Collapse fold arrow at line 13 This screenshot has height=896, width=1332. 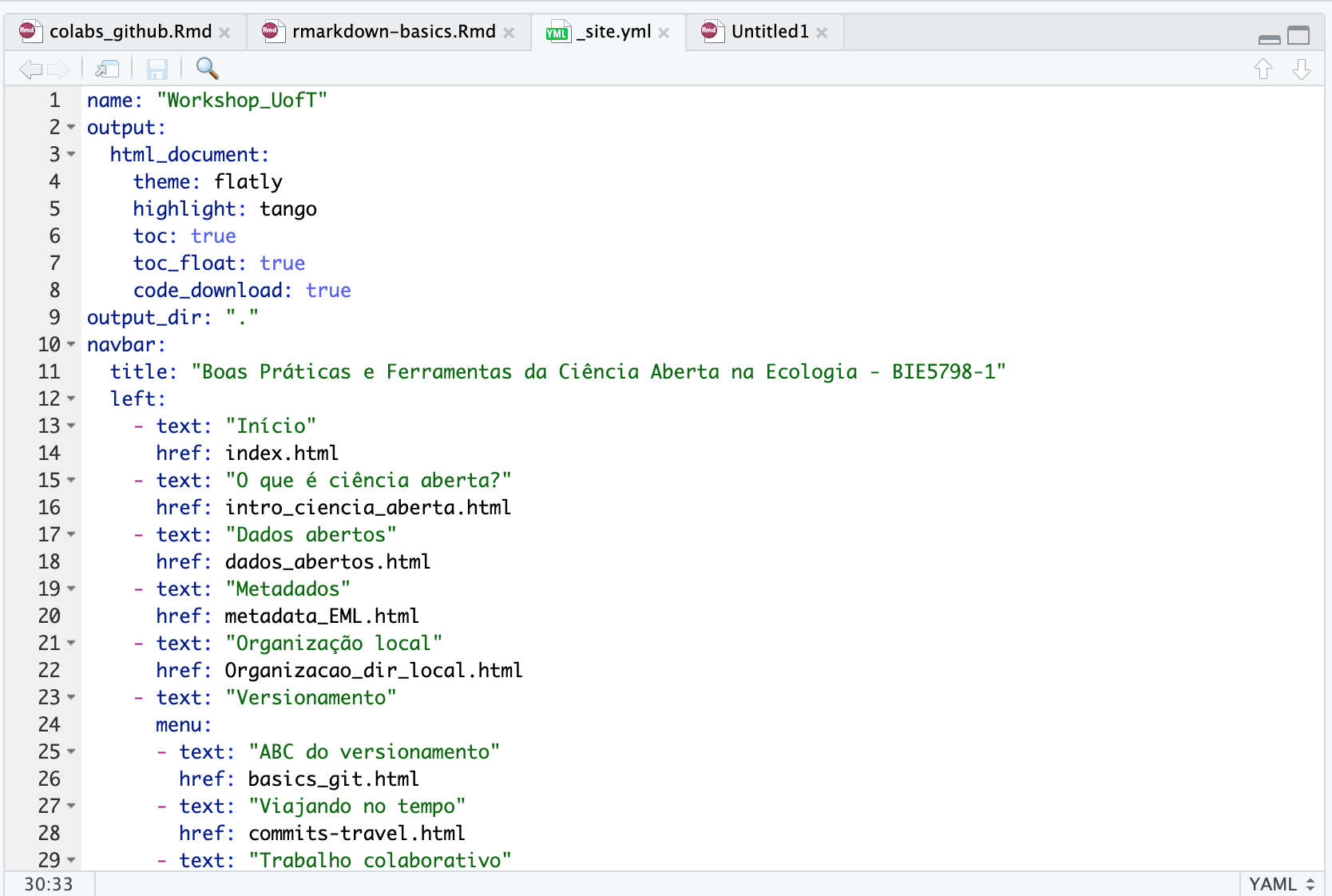click(71, 426)
